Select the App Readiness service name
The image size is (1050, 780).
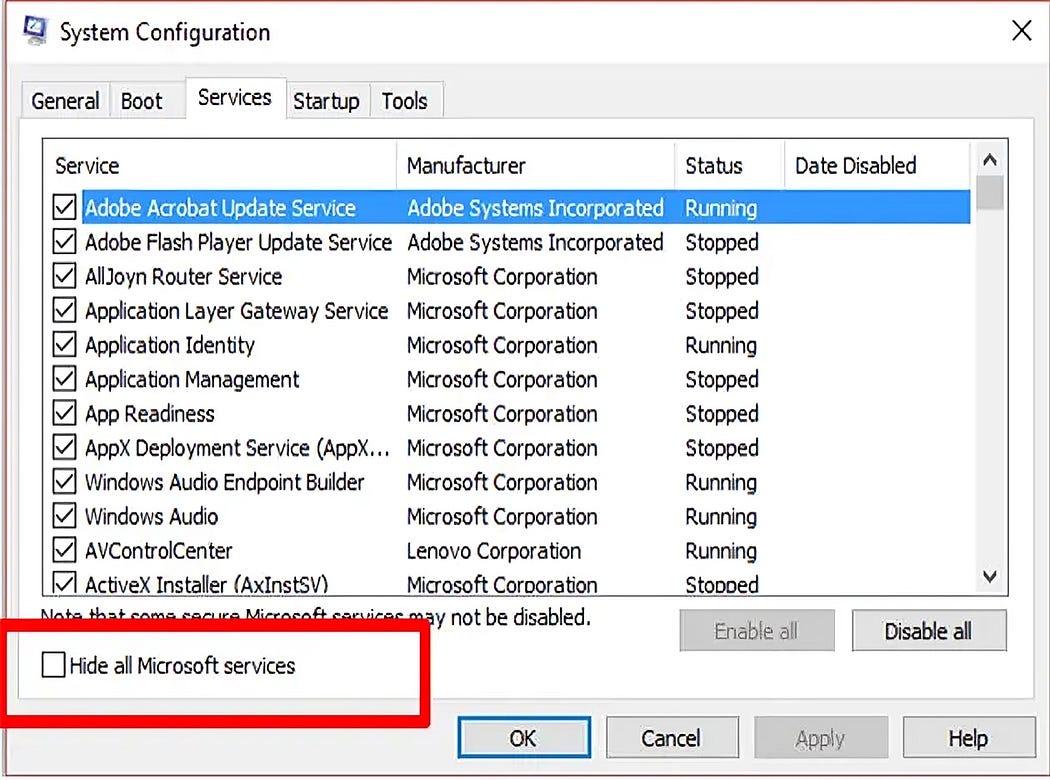(x=149, y=414)
